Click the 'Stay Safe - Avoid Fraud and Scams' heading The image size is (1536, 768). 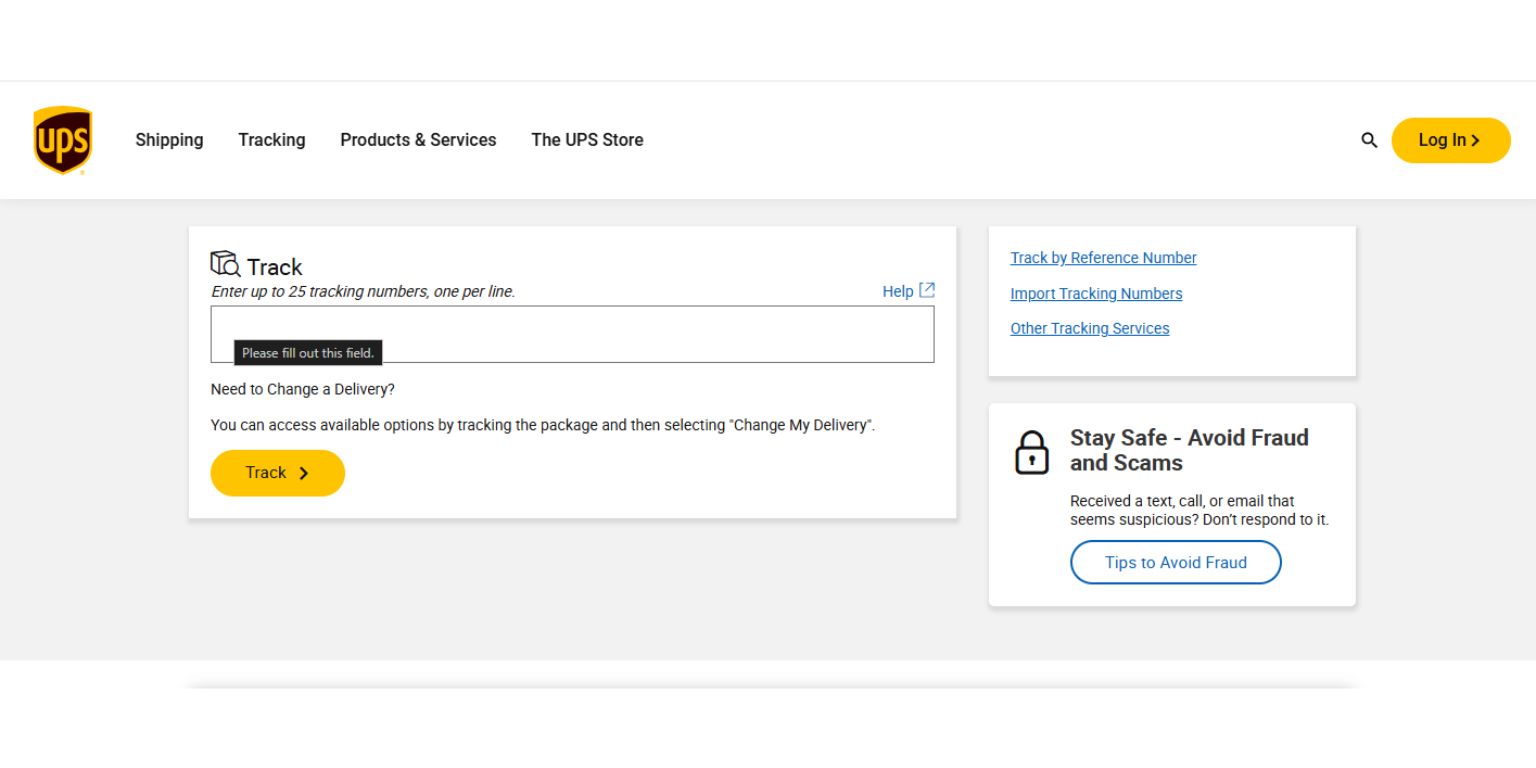(x=1189, y=450)
